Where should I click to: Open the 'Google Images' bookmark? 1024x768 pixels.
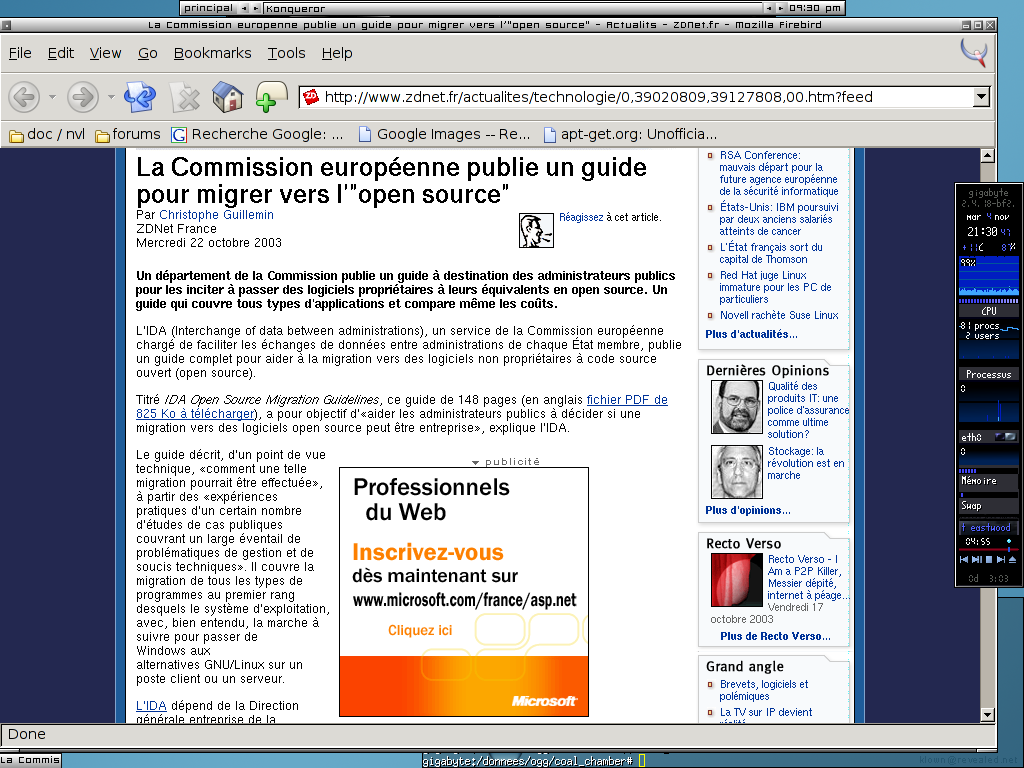click(x=444, y=135)
